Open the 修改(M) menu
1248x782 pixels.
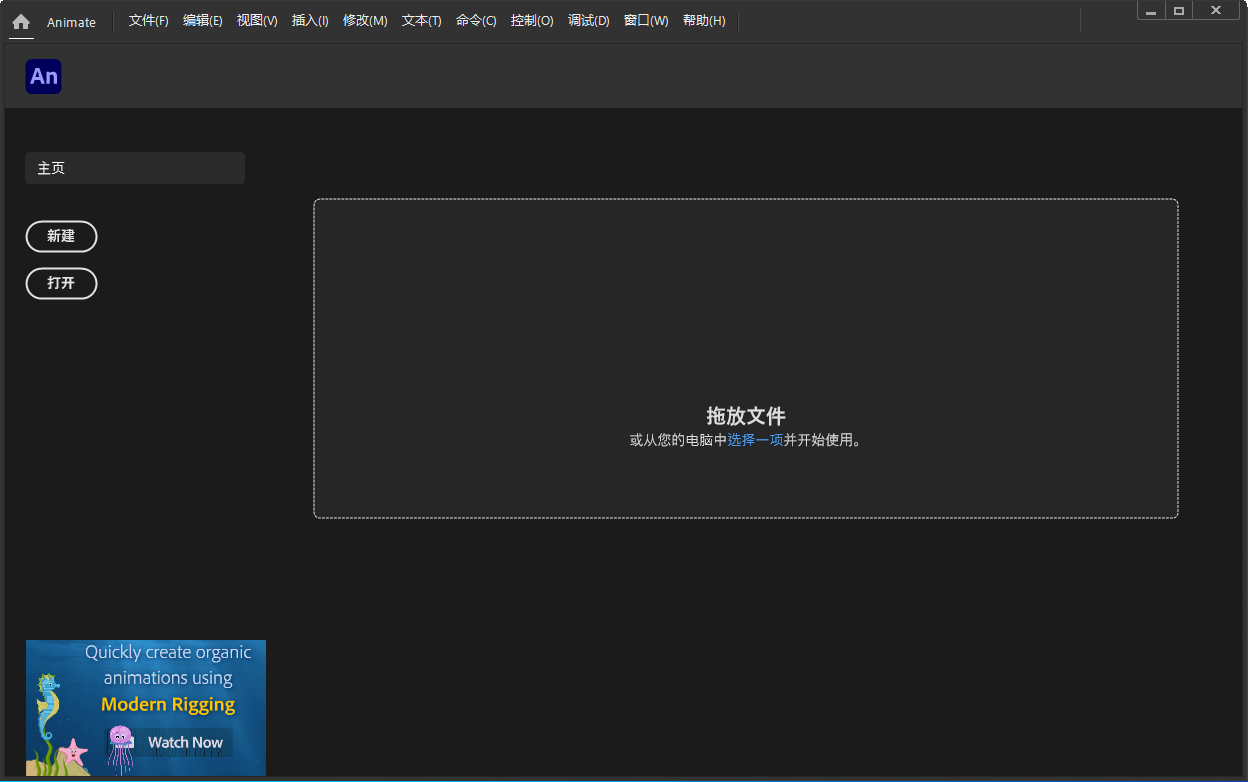[365, 20]
